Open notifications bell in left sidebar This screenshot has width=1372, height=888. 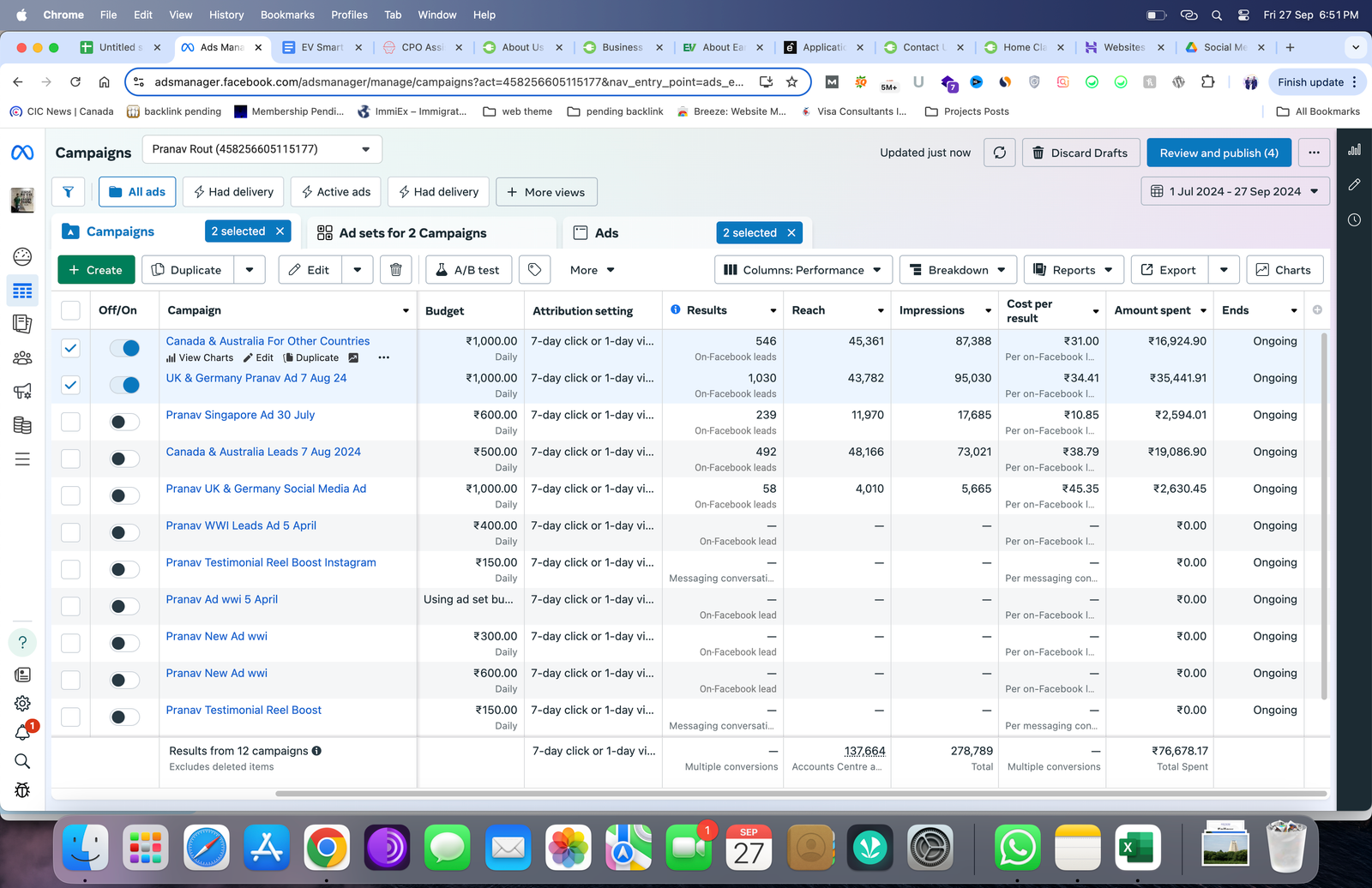coord(23,732)
